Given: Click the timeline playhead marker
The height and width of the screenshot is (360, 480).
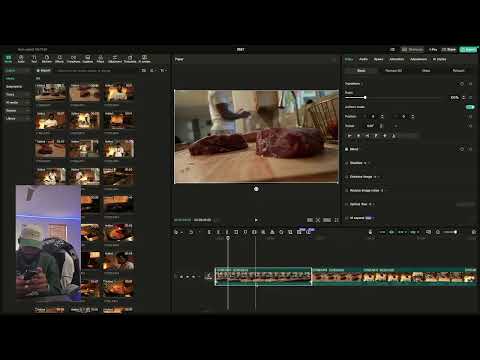Looking at the screenshot, I should coord(228,238).
